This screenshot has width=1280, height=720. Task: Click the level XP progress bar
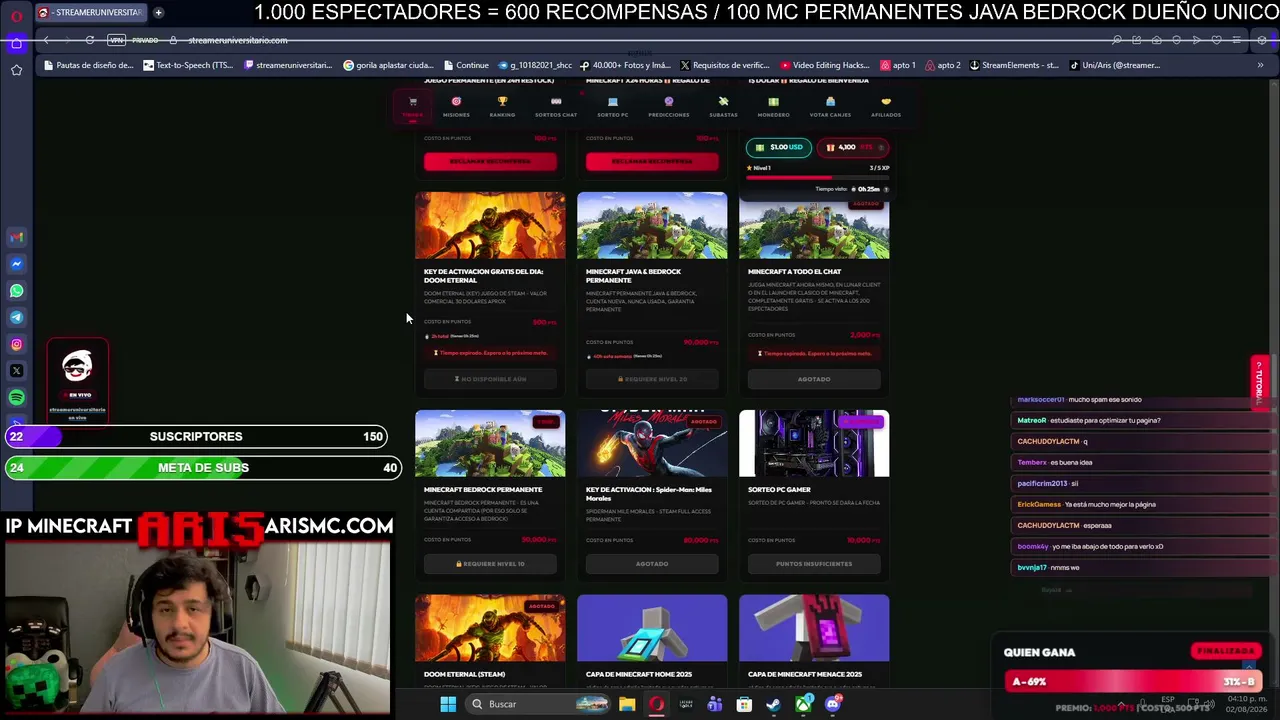pyautogui.click(x=818, y=178)
